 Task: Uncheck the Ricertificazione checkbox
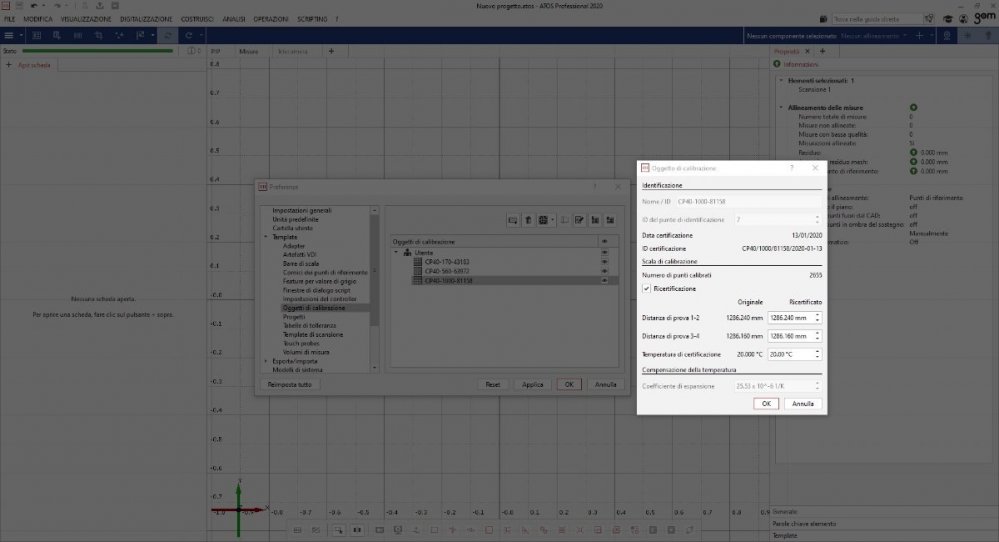point(646,288)
